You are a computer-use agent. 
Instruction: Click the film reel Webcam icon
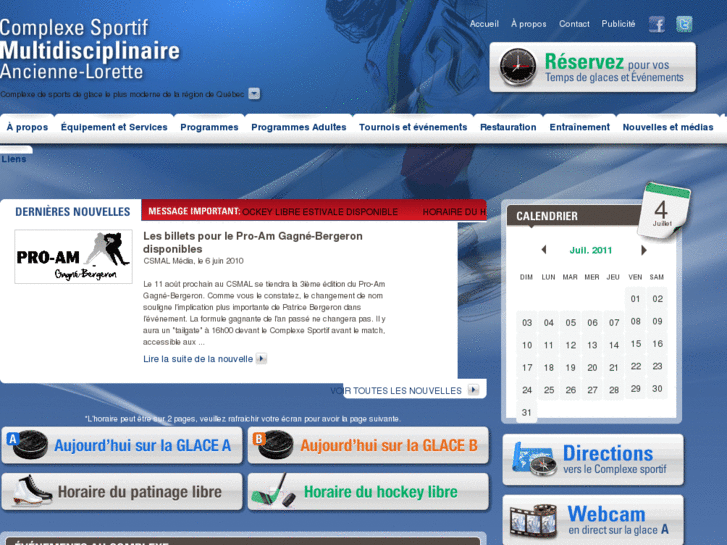[x=533, y=520]
